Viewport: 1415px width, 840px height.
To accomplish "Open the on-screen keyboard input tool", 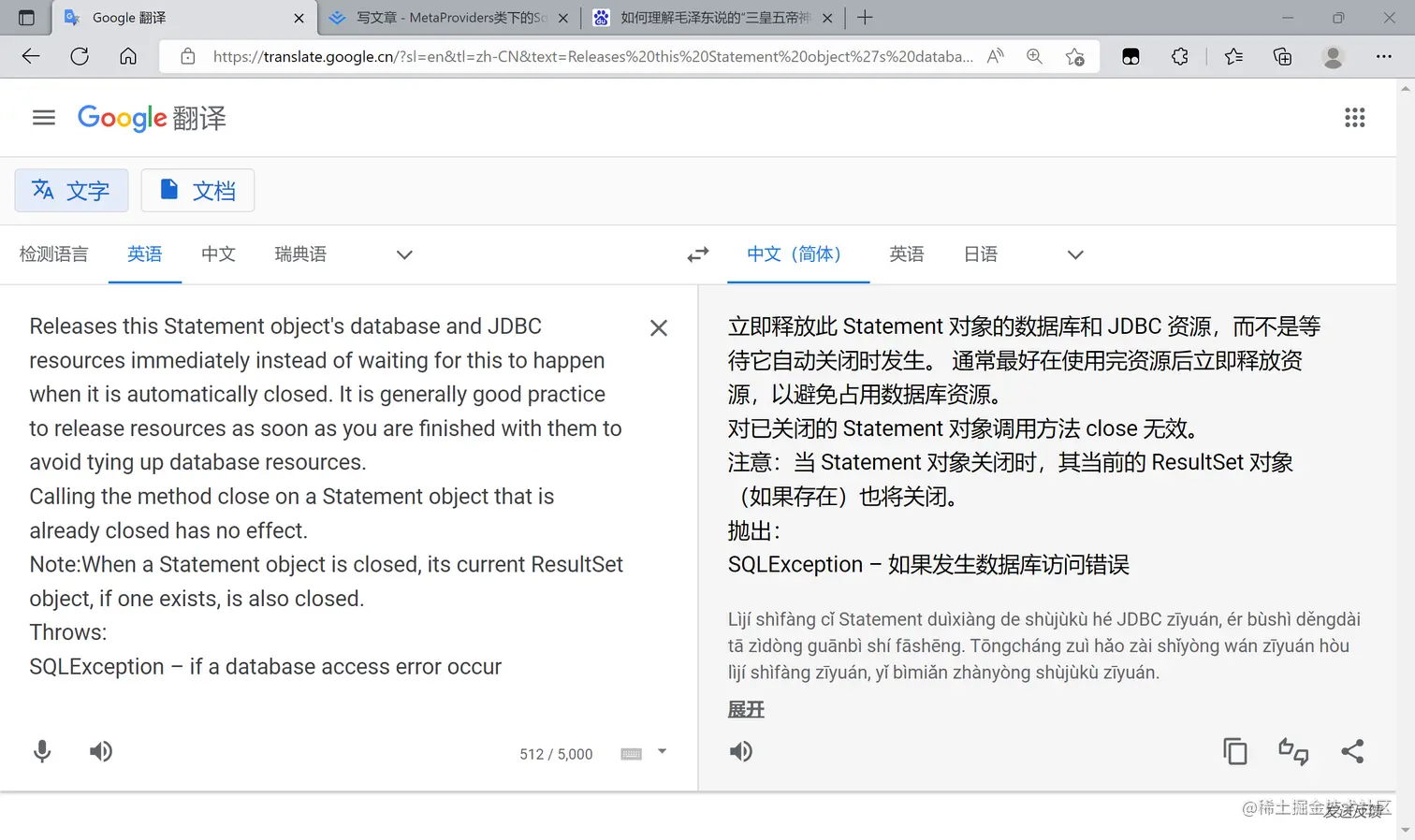I will coord(632,754).
